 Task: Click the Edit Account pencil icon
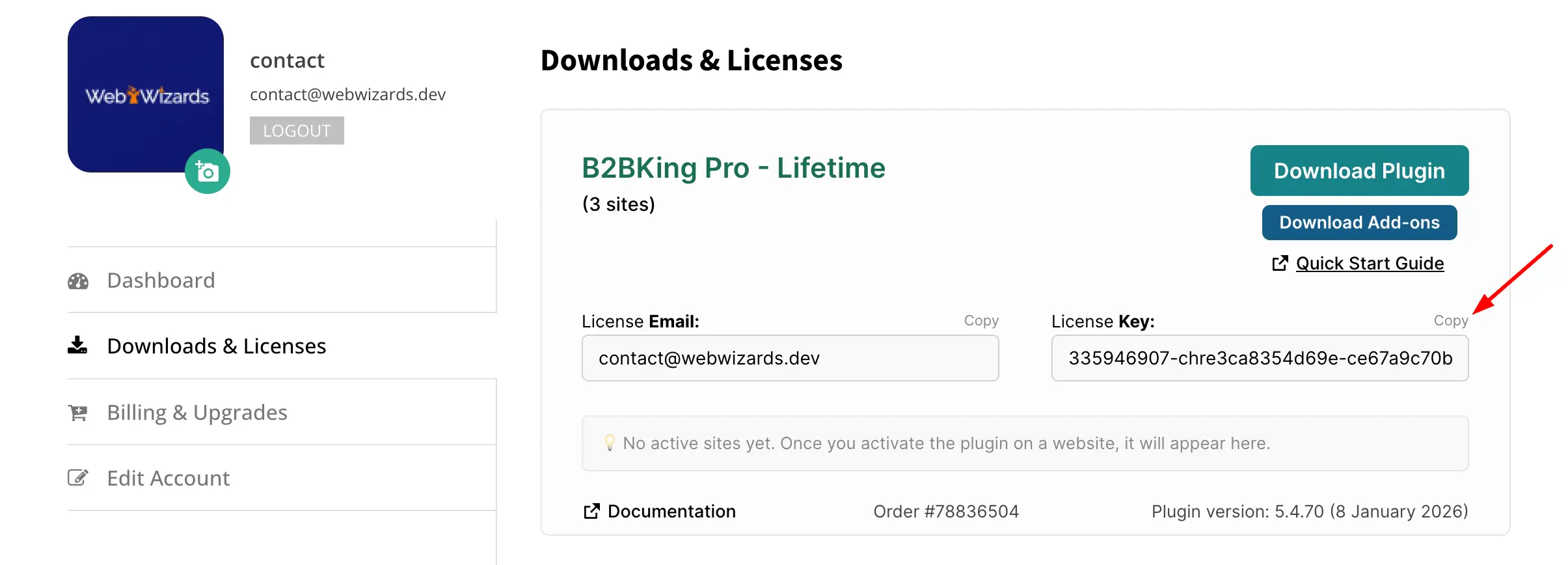78,478
